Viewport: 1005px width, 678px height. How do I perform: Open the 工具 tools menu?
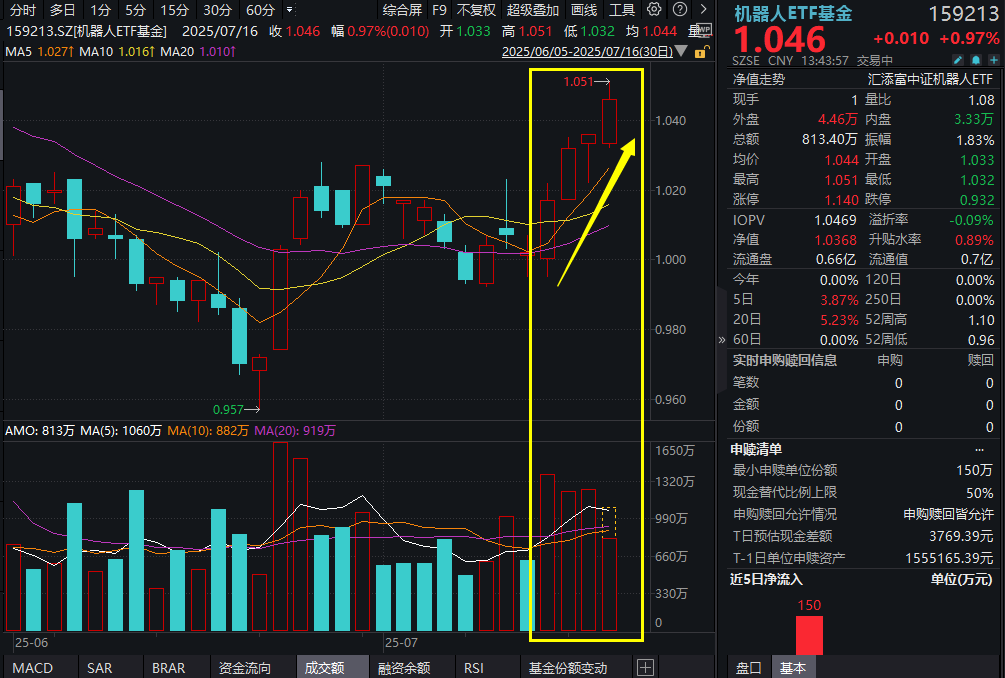[622, 10]
